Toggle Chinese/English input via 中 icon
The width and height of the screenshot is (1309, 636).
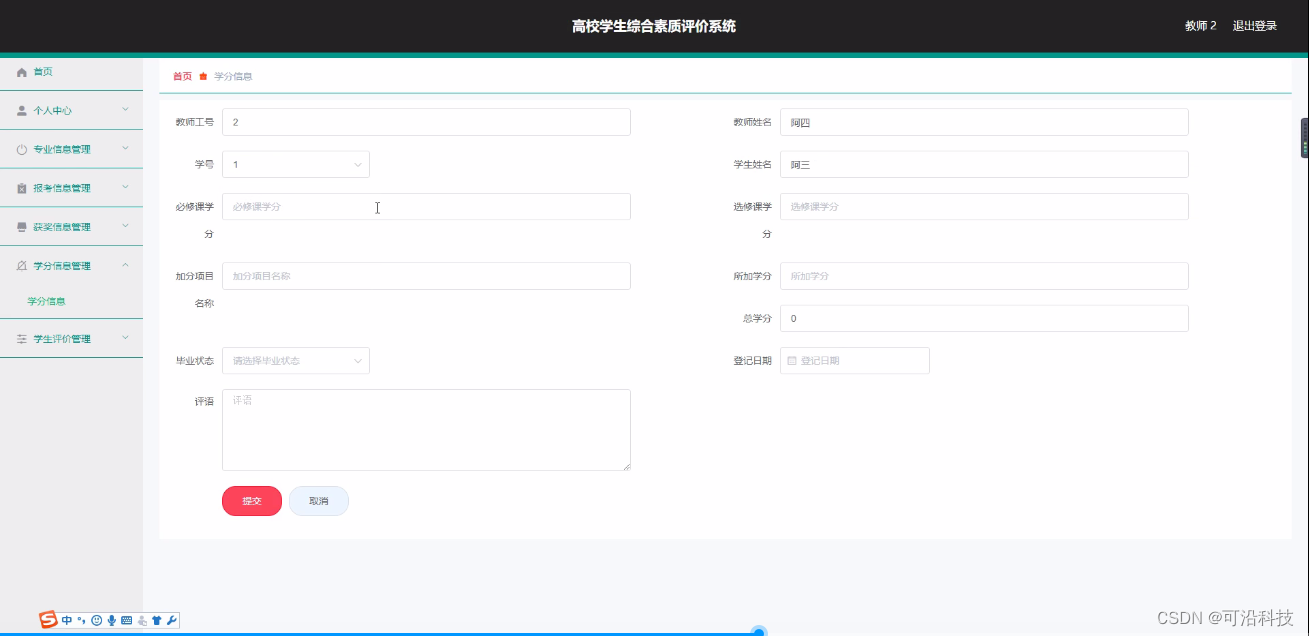point(67,620)
